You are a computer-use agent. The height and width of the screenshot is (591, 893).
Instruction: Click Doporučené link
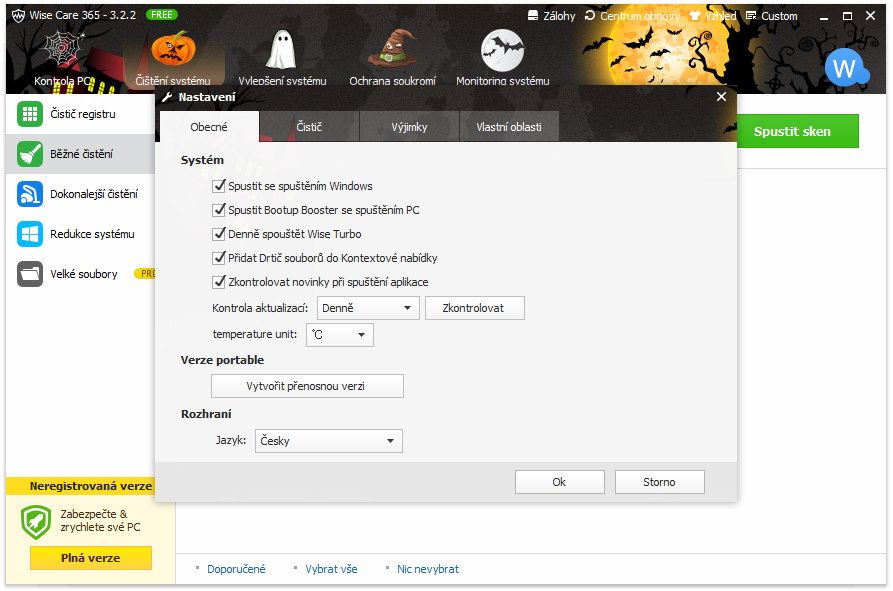coord(236,569)
